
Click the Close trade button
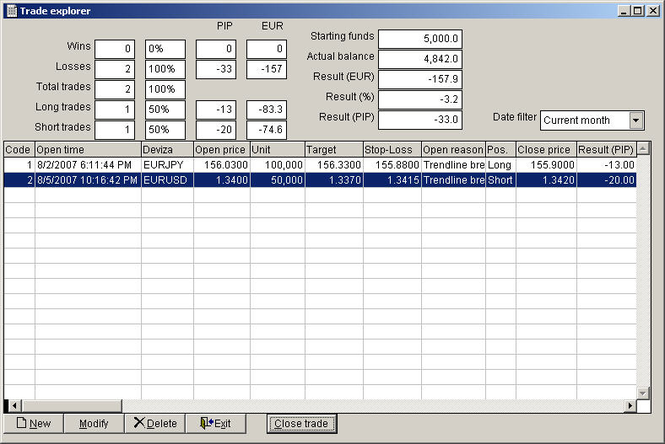pyautogui.click(x=302, y=423)
